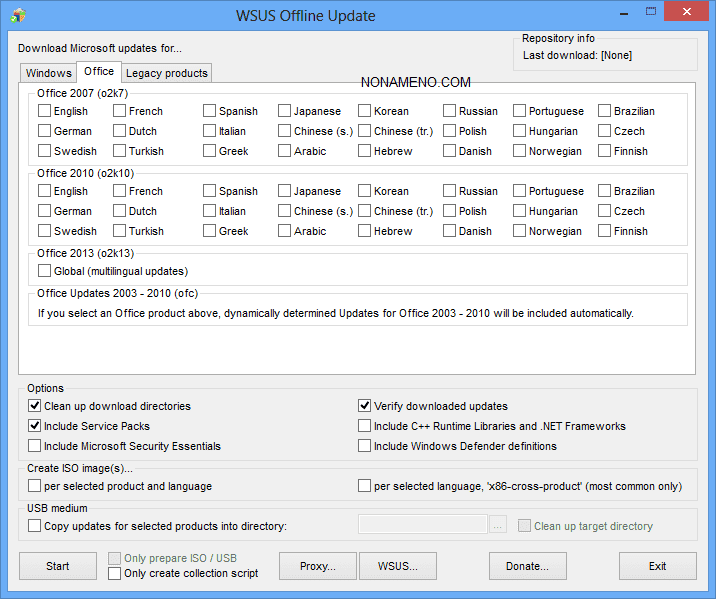Check Include Windows Defender definitions
The image size is (716, 599).
pyautogui.click(x=366, y=446)
